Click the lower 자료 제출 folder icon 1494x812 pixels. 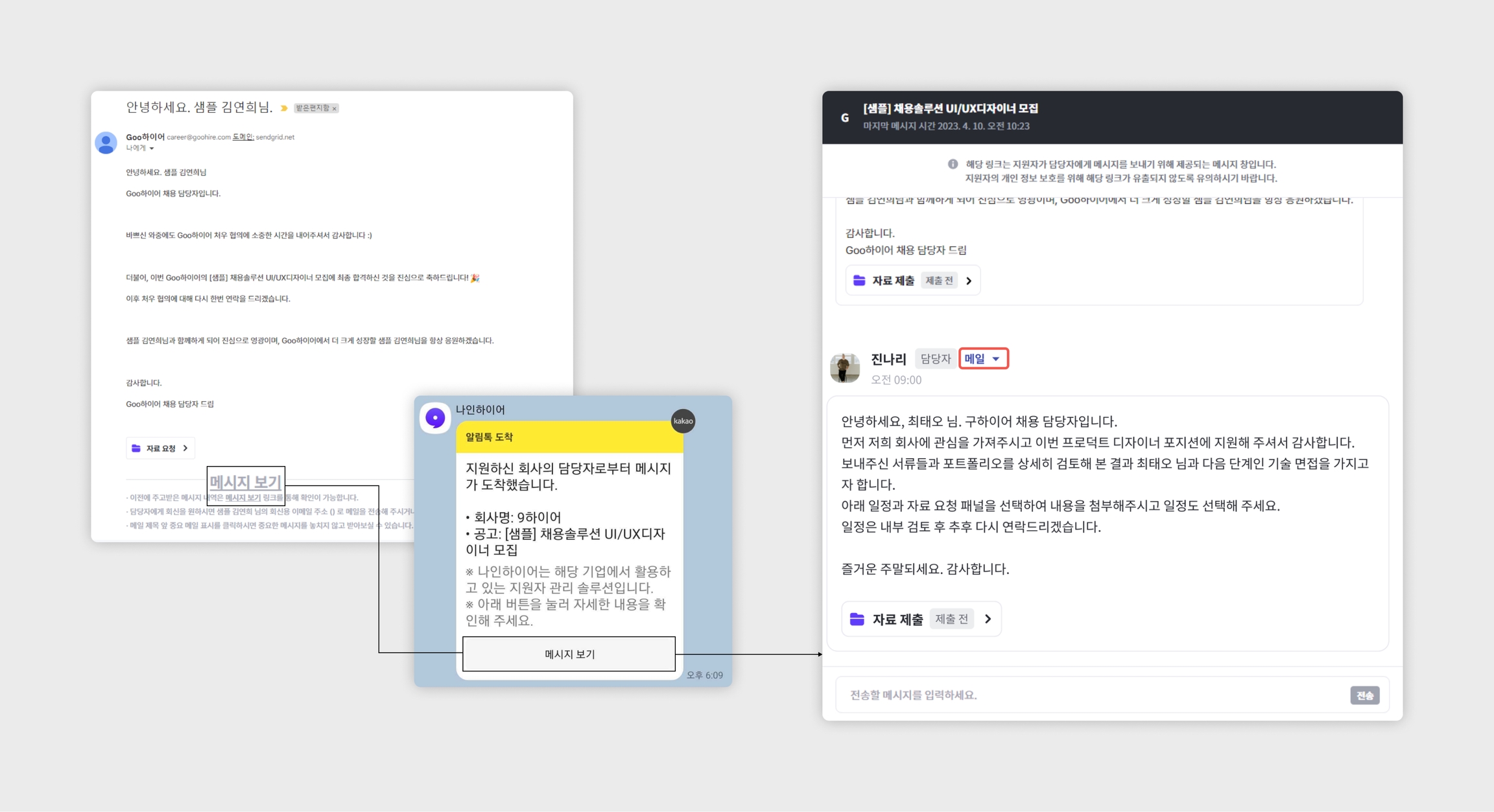click(x=857, y=619)
